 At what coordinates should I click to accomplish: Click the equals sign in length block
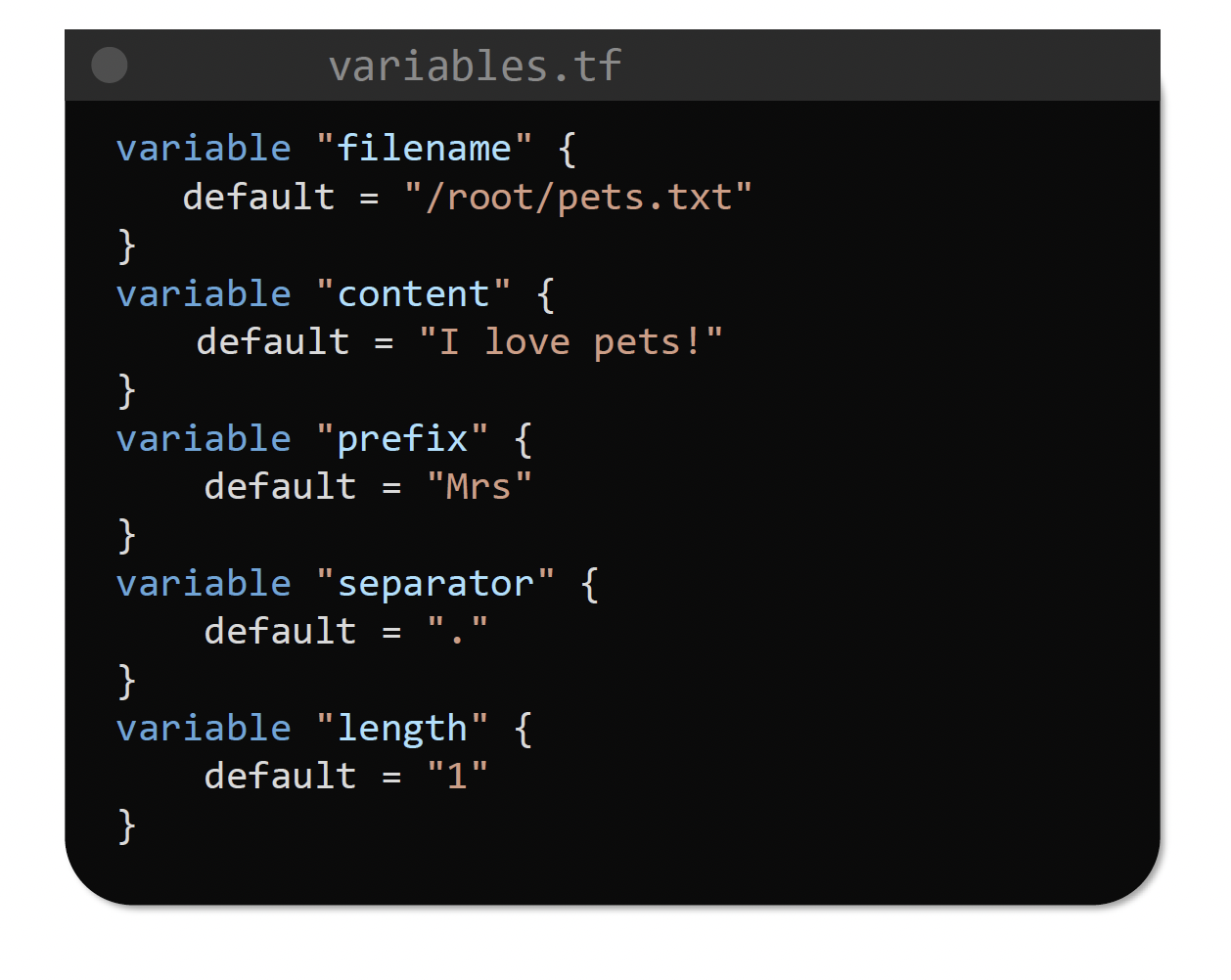(391, 777)
